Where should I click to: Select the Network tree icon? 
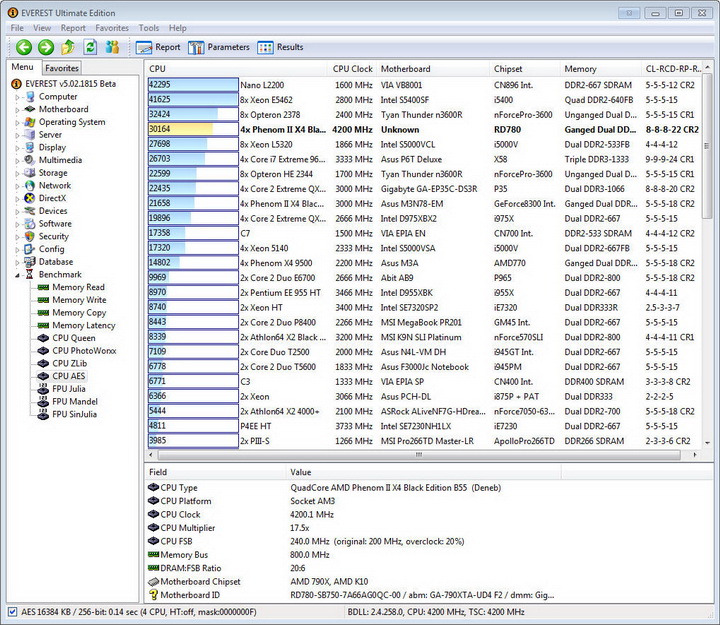[30, 186]
